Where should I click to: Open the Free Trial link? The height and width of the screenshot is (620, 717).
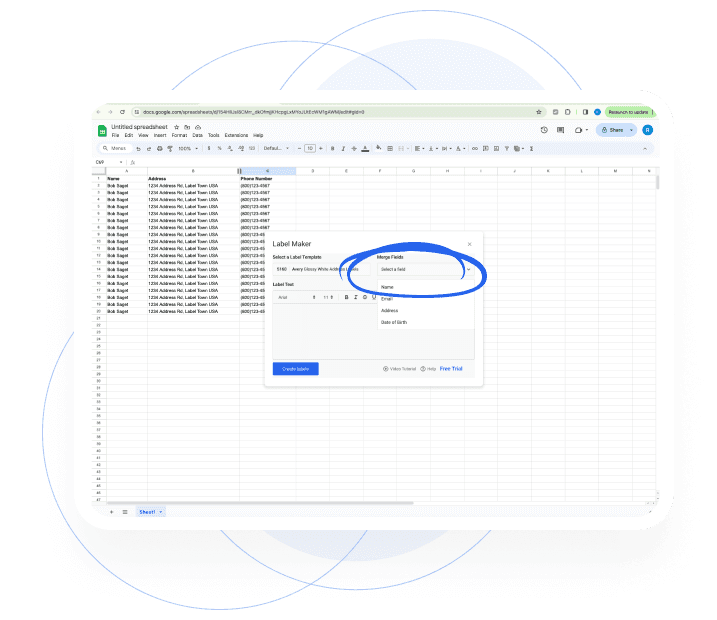pos(451,369)
